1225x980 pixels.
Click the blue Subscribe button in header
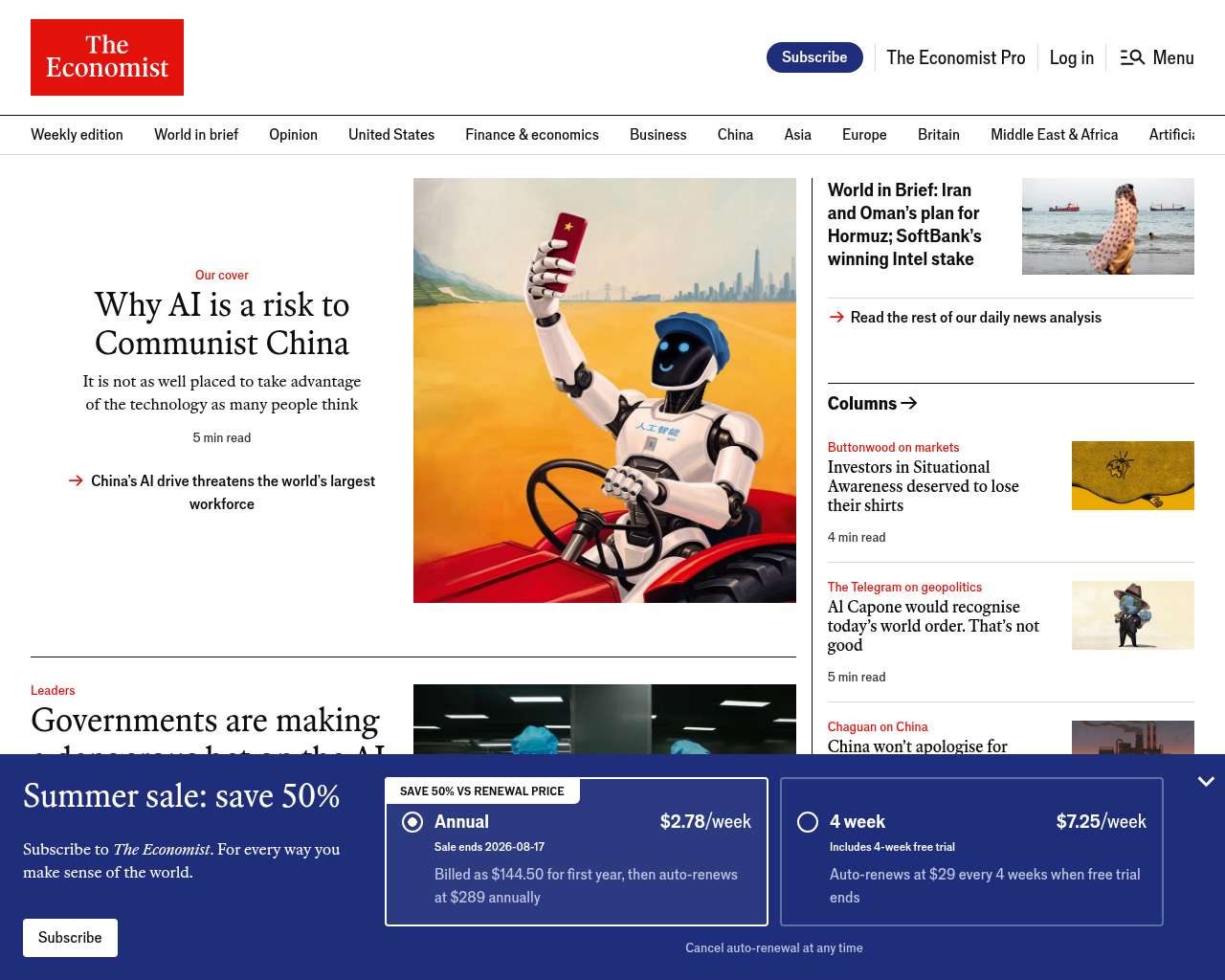pyautogui.click(x=814, y=57)
